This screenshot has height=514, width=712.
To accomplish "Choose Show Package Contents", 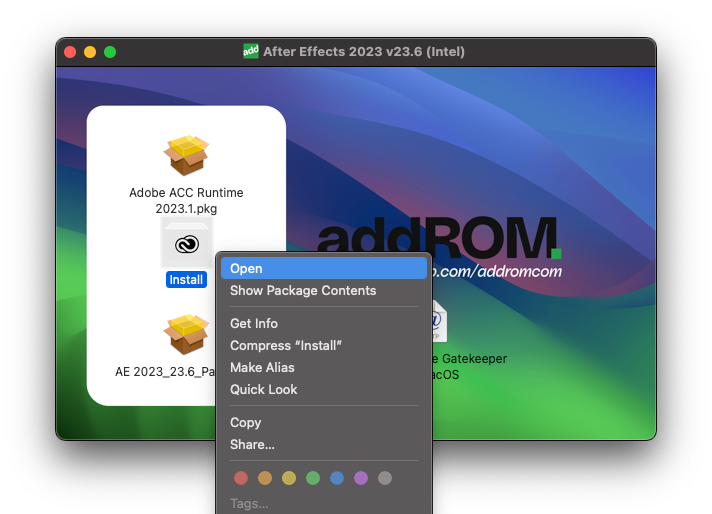I will [x=324, y=291].
